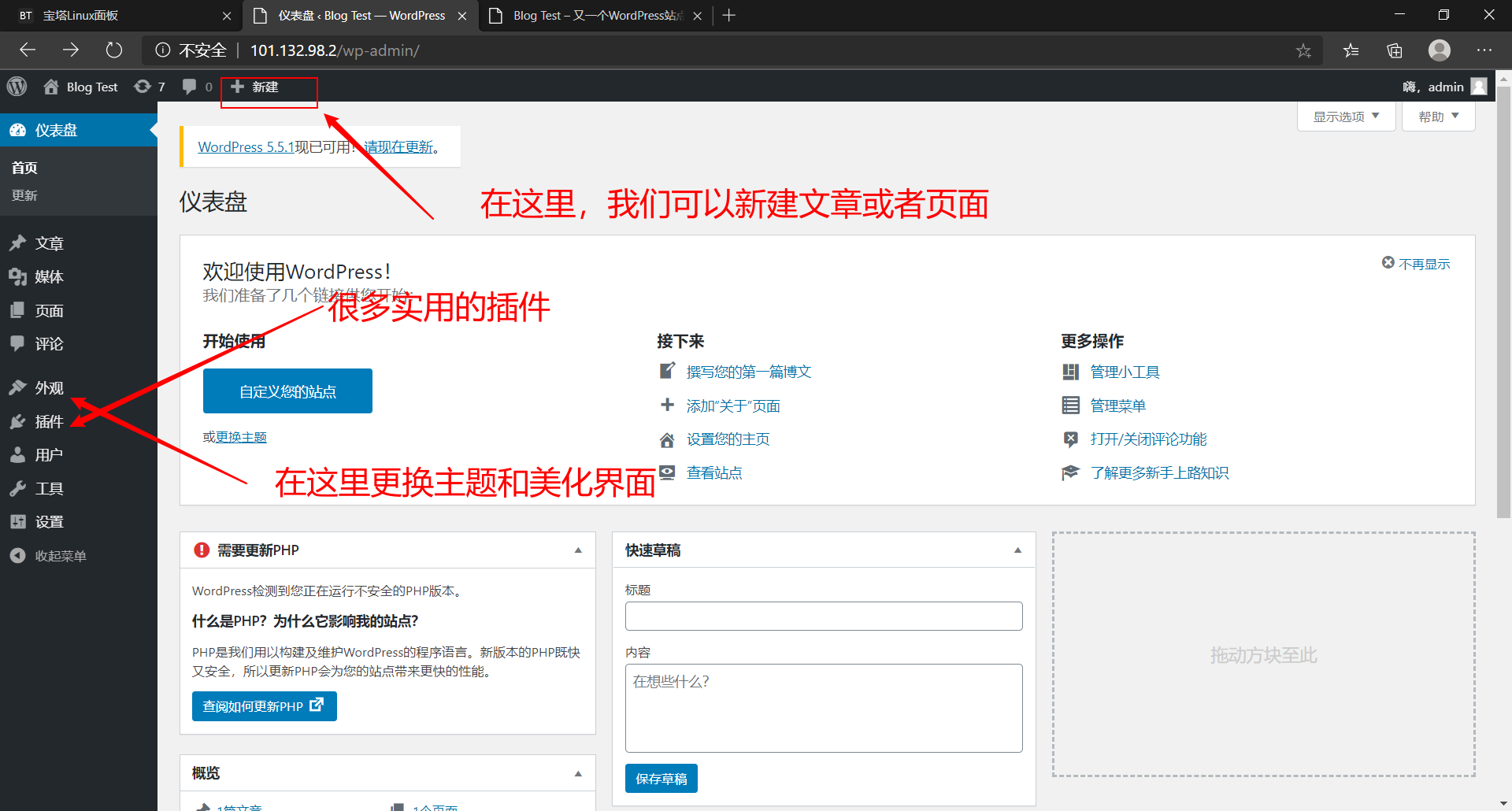
Task: Click the 设置您的主页 link
Action: point(728,439)
